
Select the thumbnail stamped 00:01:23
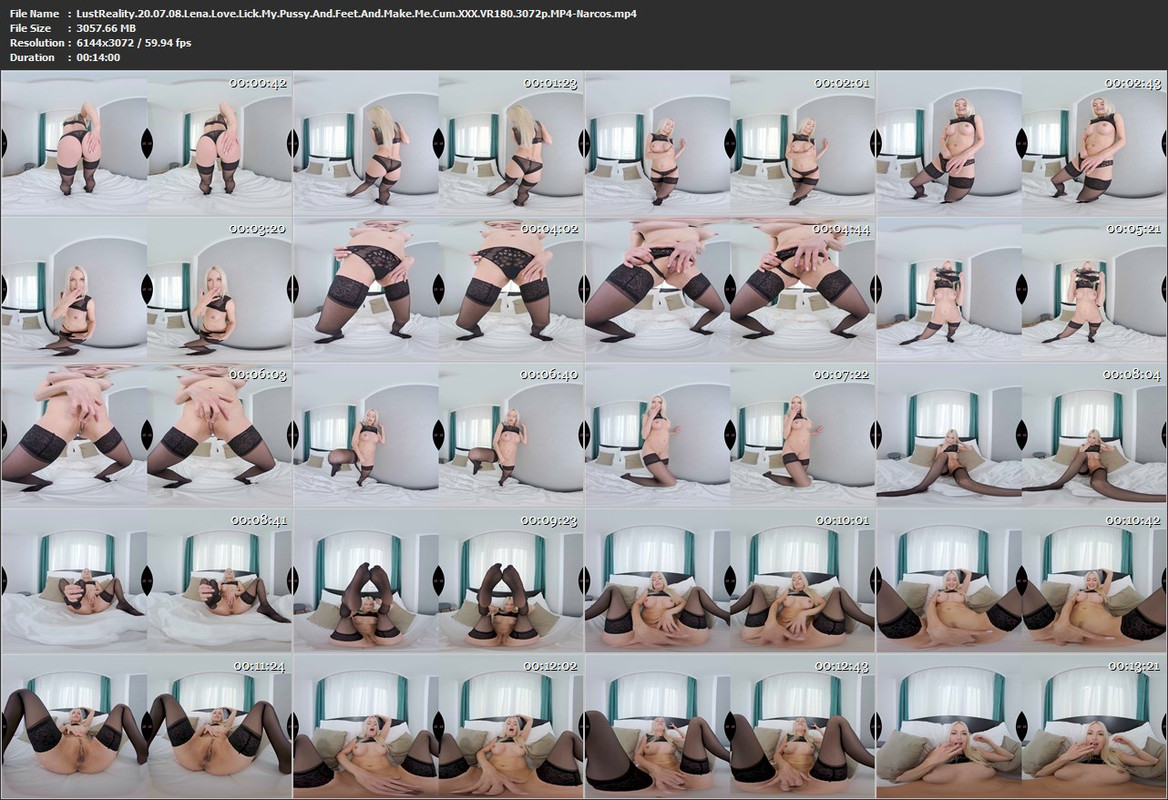coord(438,144)
